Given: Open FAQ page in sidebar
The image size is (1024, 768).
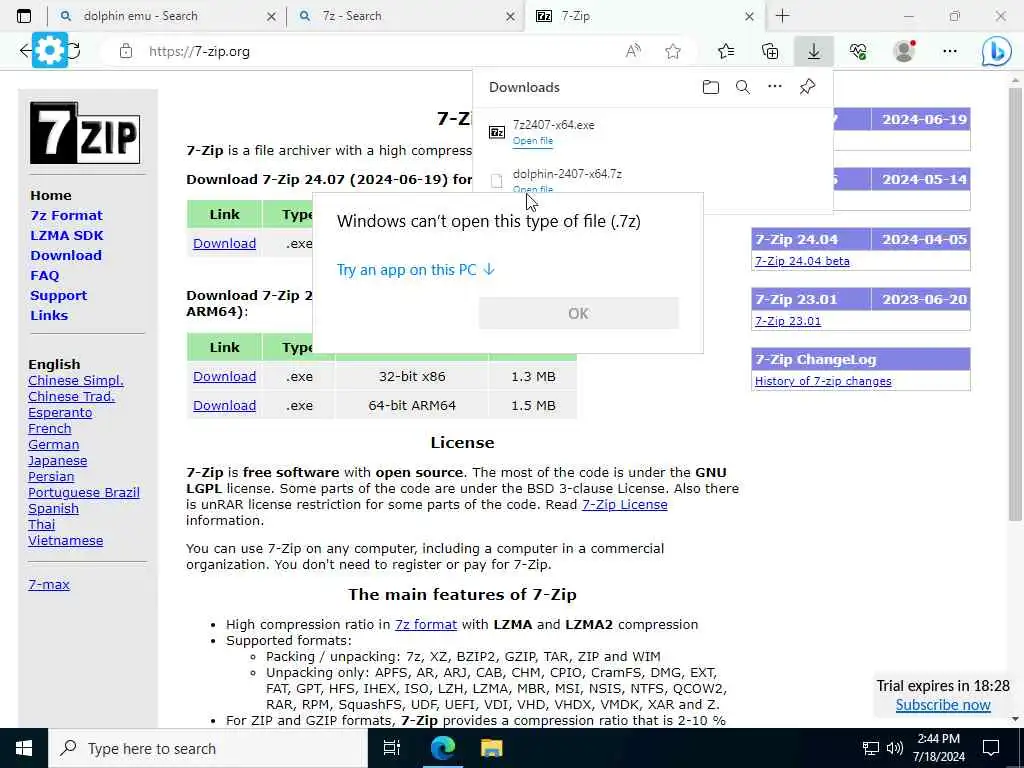Looking at the screenshot, I should (x=44, y=276).
